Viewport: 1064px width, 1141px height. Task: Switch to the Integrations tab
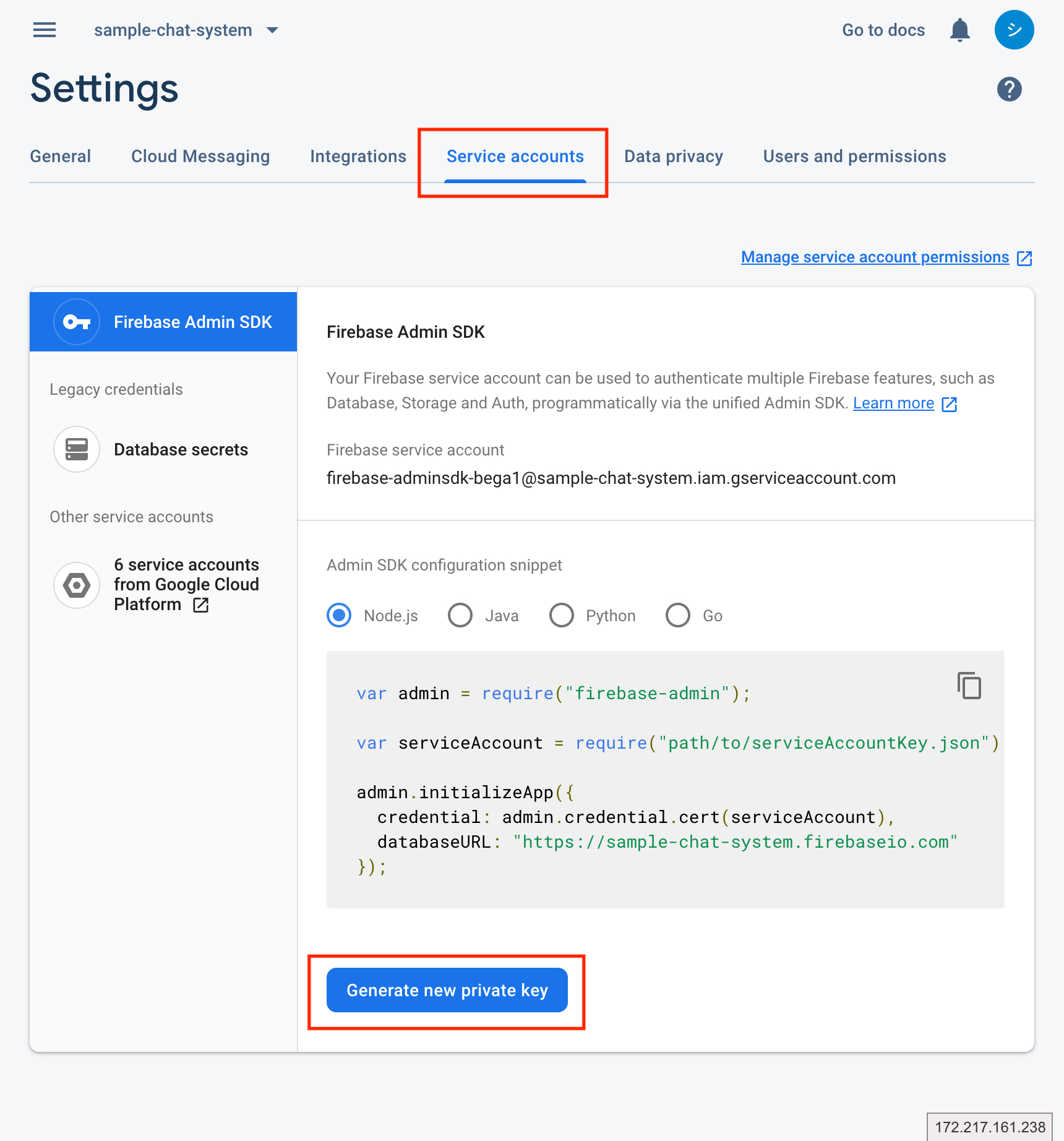[358, 157]
